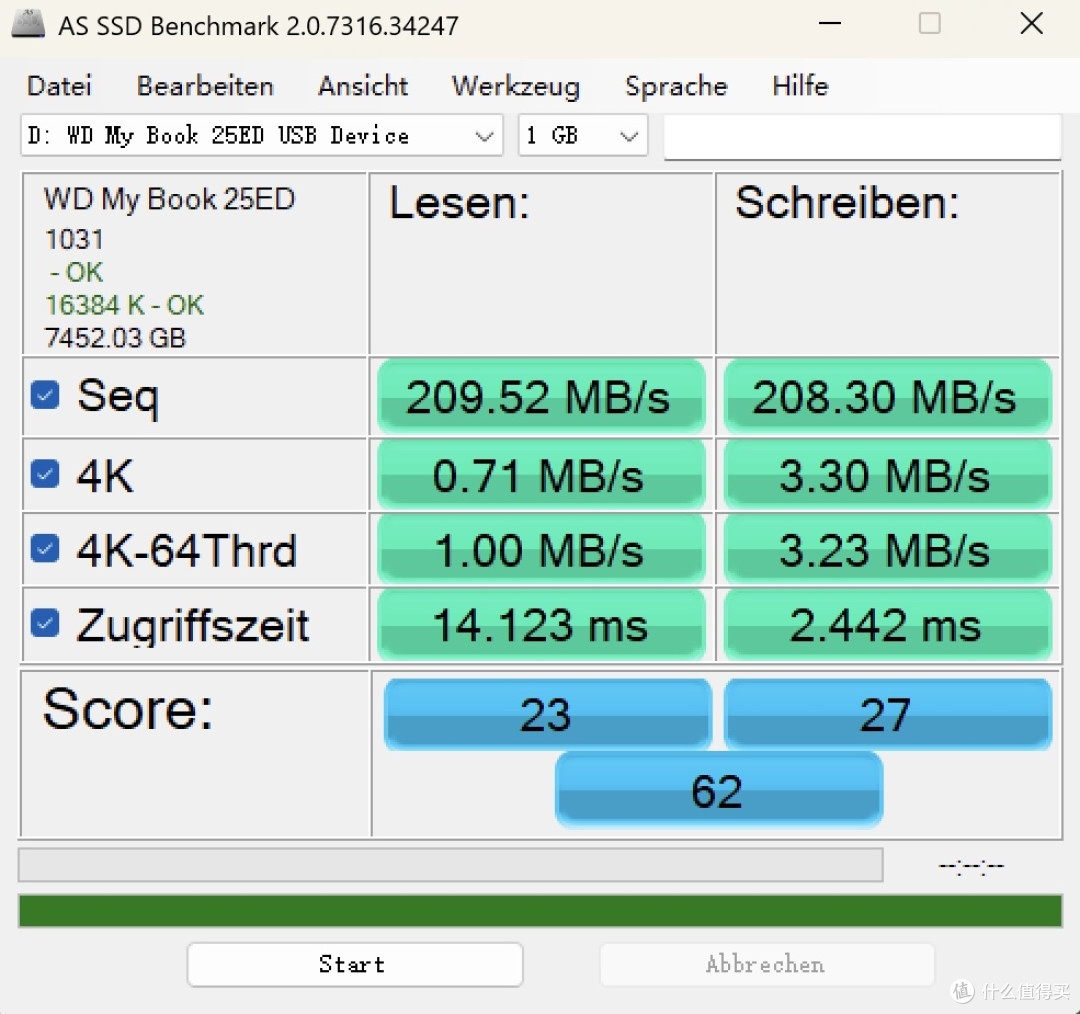Click the 7452.03 GB capacity text
Image resolution: width=1080 pixels, height=1014 pixels.
(x=115, y=338)
